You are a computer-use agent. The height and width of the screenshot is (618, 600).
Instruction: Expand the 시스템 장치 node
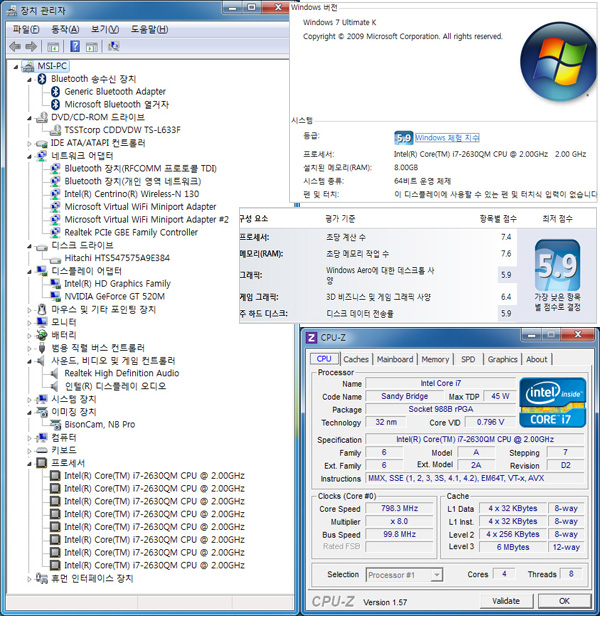click(x=29, y=400)
